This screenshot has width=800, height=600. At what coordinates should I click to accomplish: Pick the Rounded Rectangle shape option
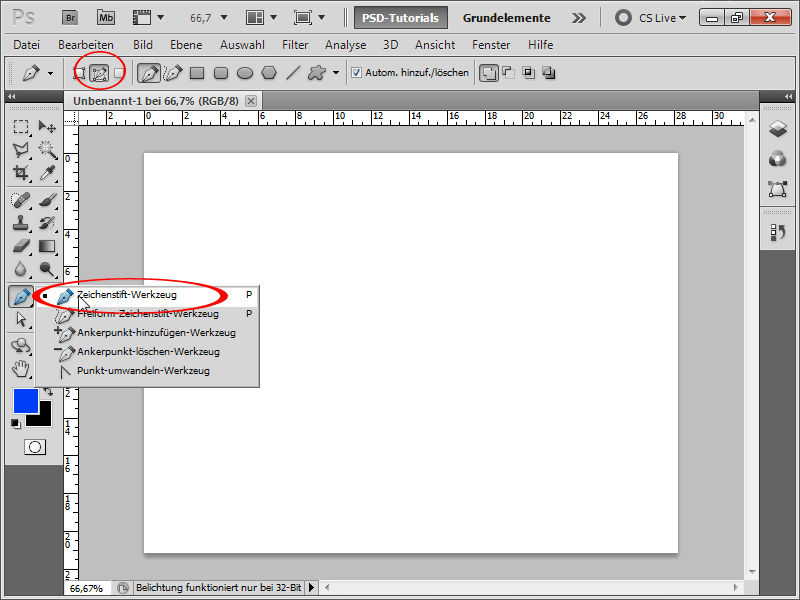pos(221,73)
